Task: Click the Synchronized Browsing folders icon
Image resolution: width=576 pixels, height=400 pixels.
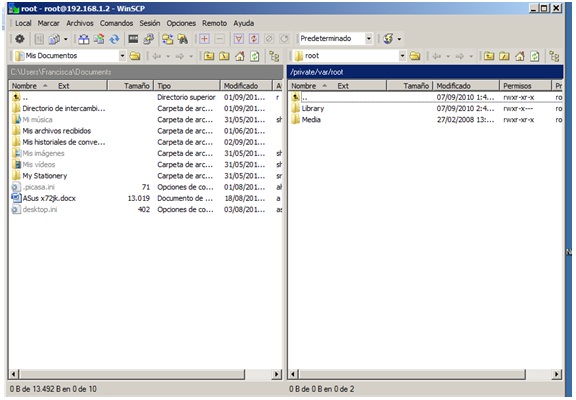Action: coord(168,39)
